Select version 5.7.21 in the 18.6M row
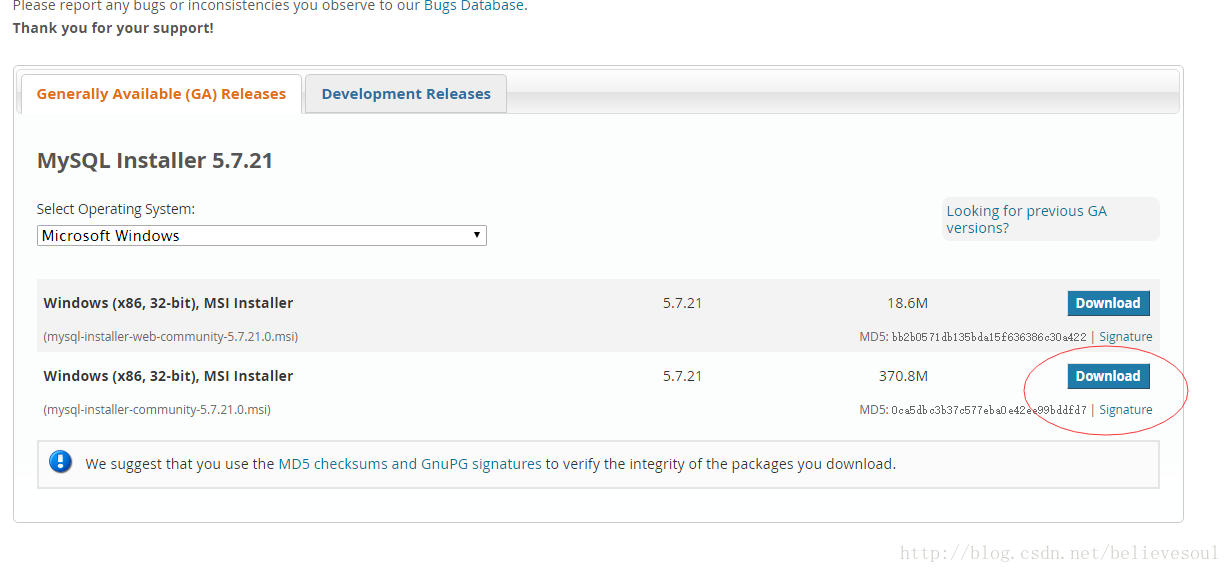 pyautogui.click(x=682, y=303)
